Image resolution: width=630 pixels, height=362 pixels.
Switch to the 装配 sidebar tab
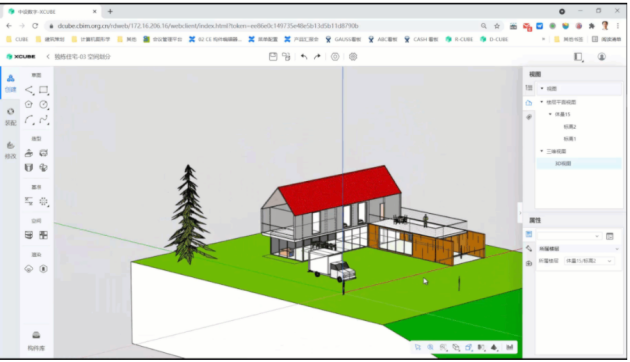click(x=10, y=117)
